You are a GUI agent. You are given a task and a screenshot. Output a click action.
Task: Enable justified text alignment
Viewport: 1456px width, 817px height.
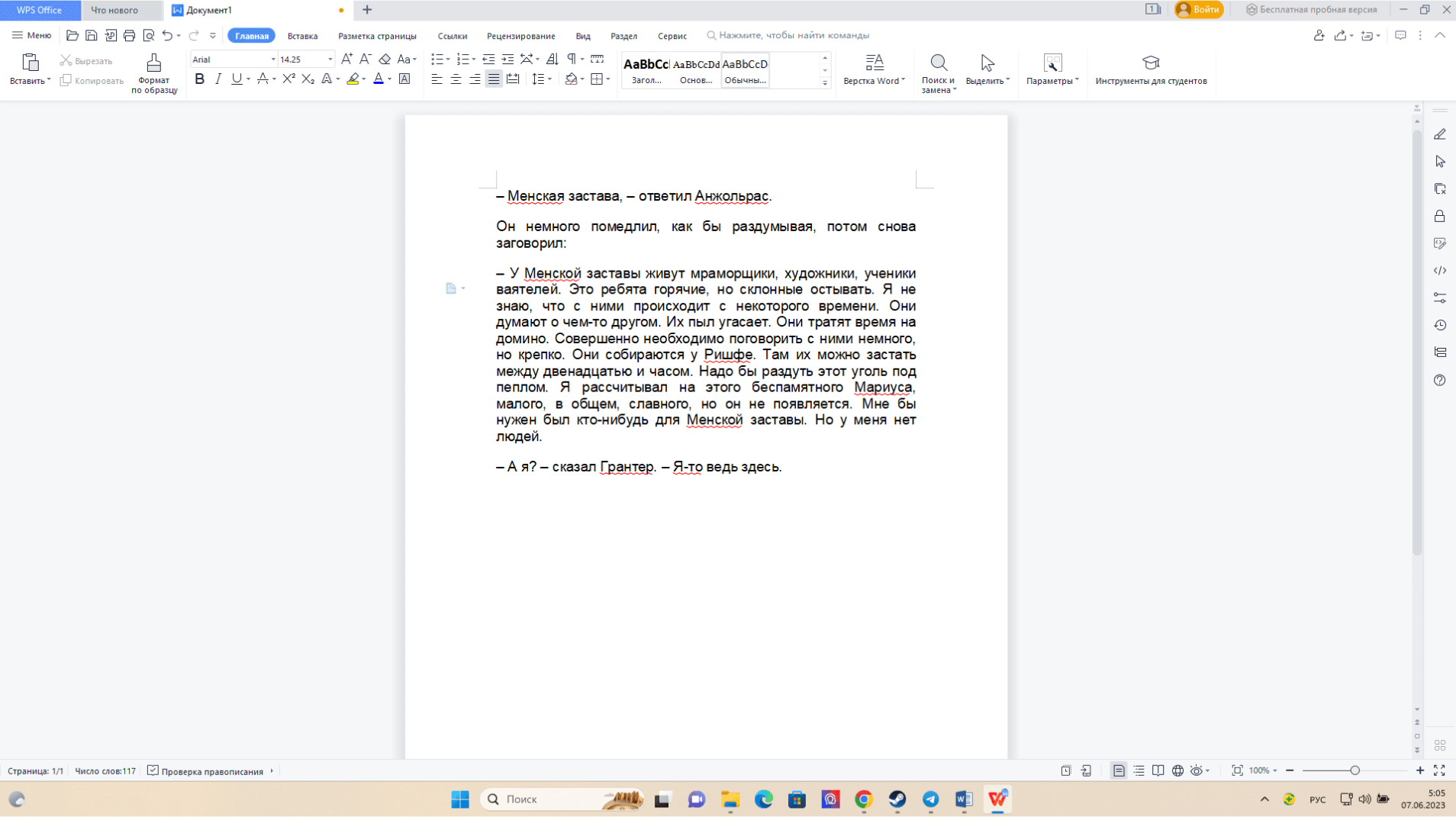494,79
